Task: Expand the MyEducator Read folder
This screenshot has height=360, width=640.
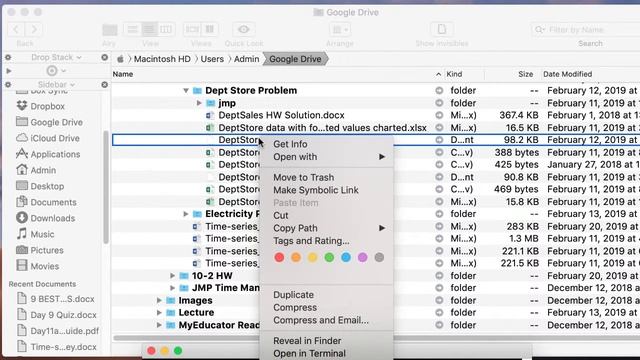Action: click(159, 325)
